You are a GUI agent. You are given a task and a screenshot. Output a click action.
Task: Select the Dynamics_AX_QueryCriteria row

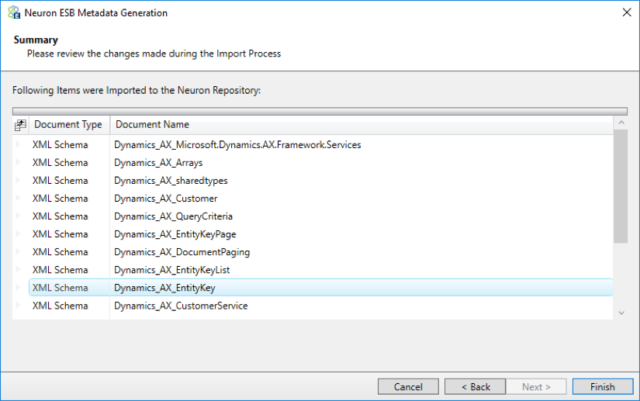tap(321, 216)
